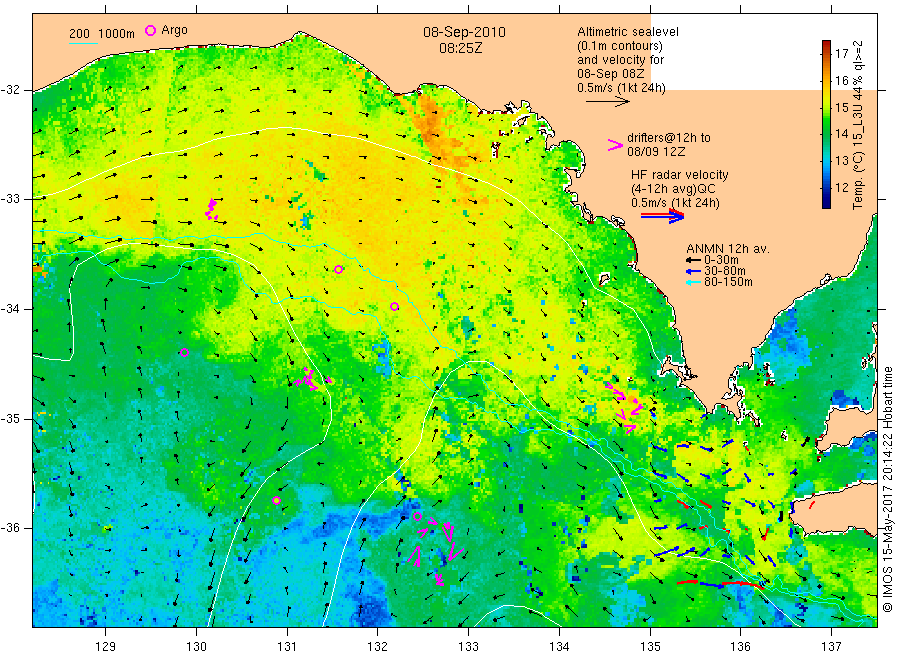Click the latitude axis label -33
The width and height of the screenshot is (900, 660).
(x=10, y=199)
